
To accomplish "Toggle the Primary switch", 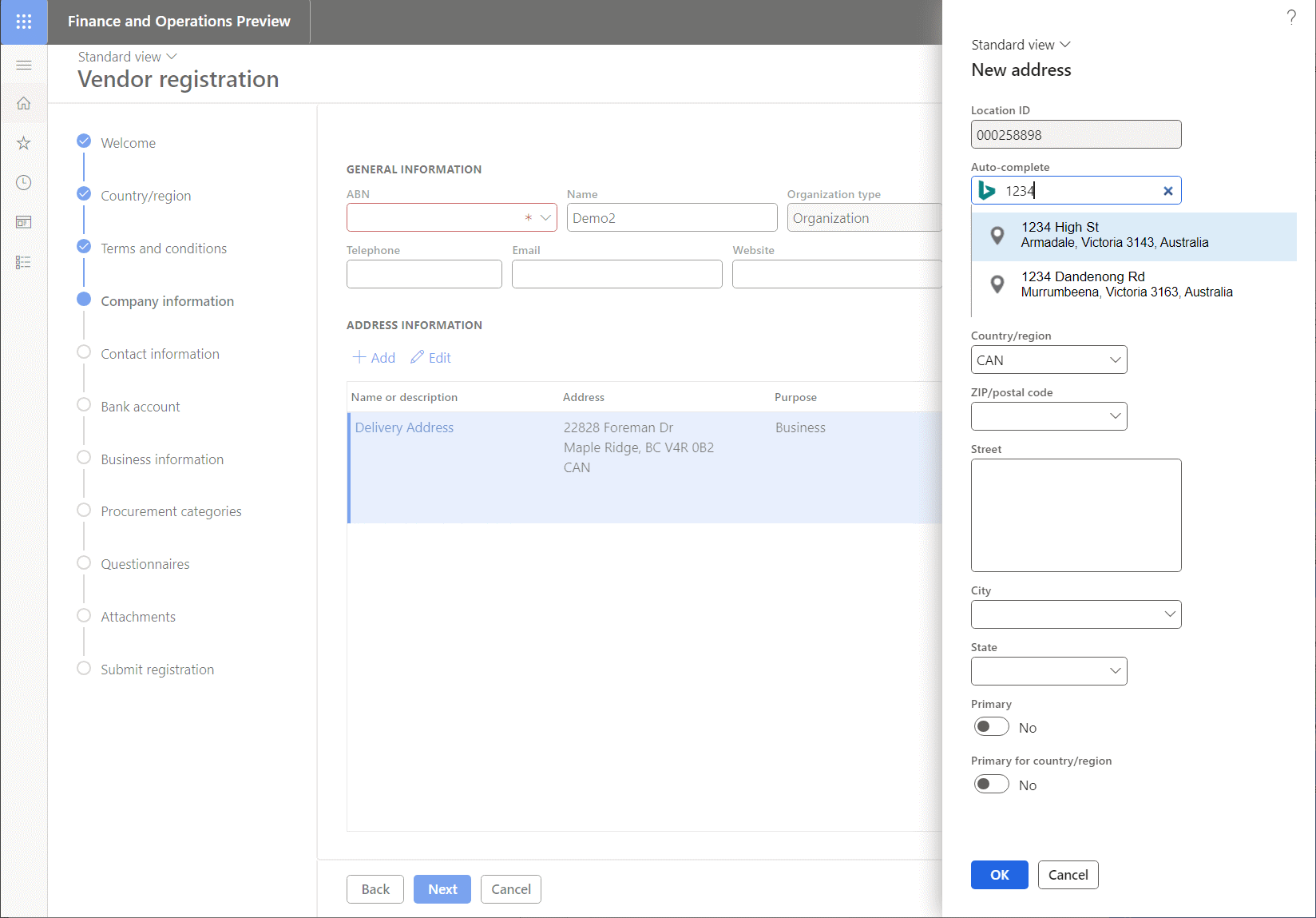I will pos(992,727).
